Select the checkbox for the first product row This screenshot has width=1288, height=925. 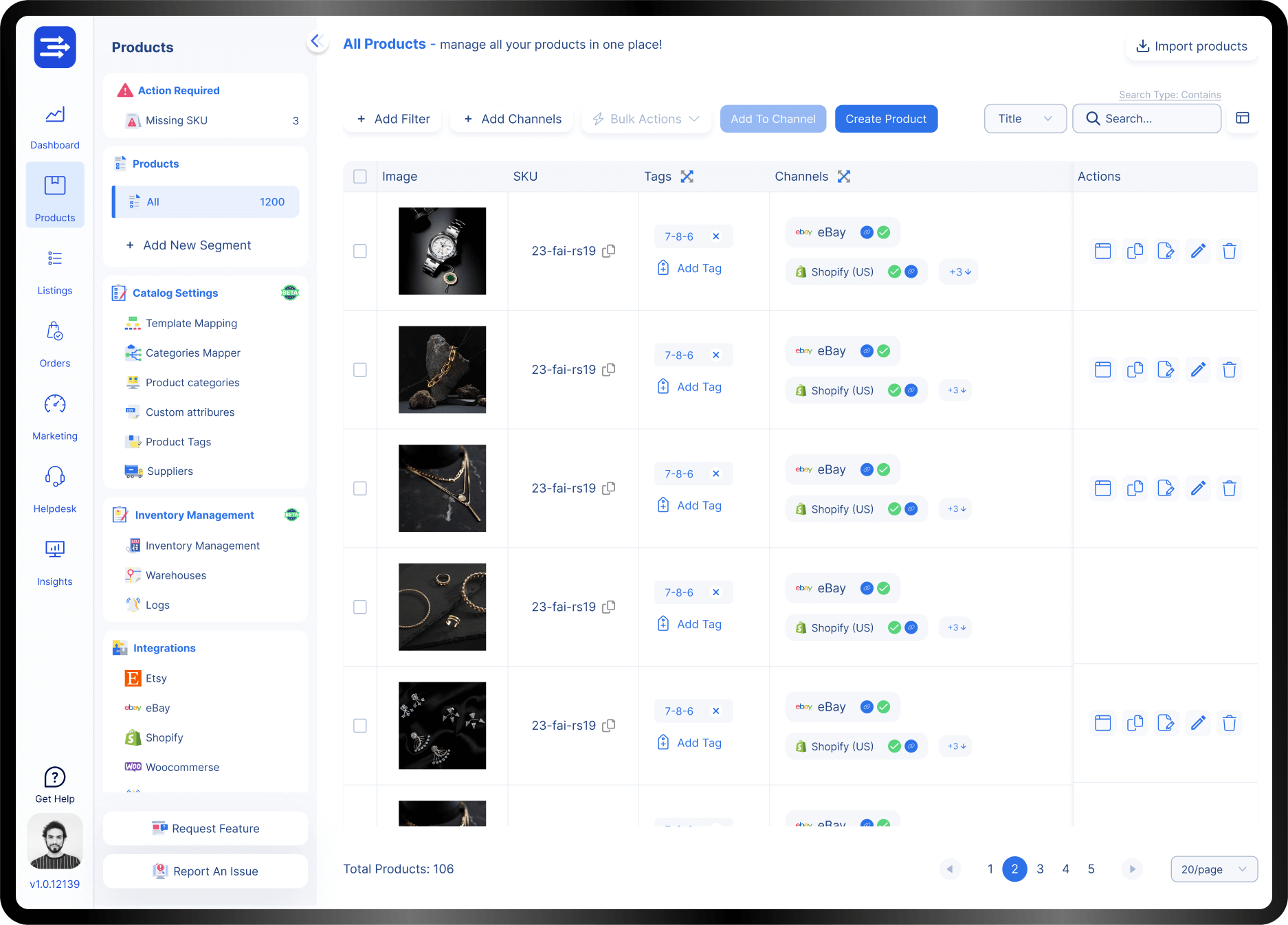pyautogui.click(x=360, y=251)
